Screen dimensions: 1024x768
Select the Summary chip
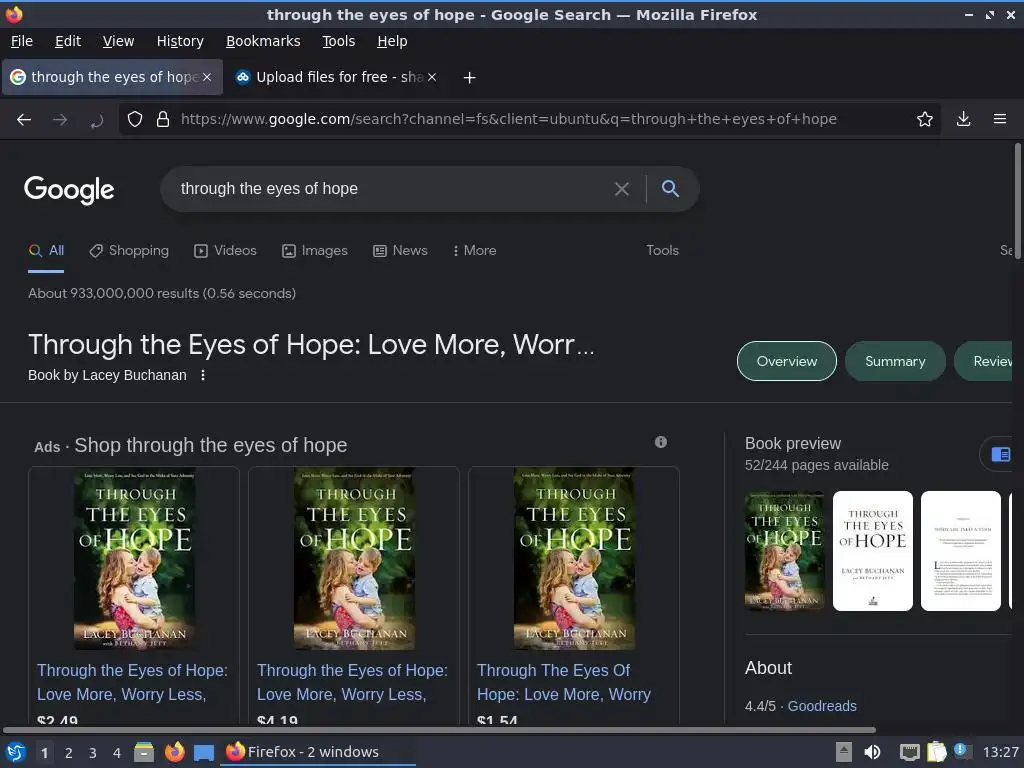point(895,361)
